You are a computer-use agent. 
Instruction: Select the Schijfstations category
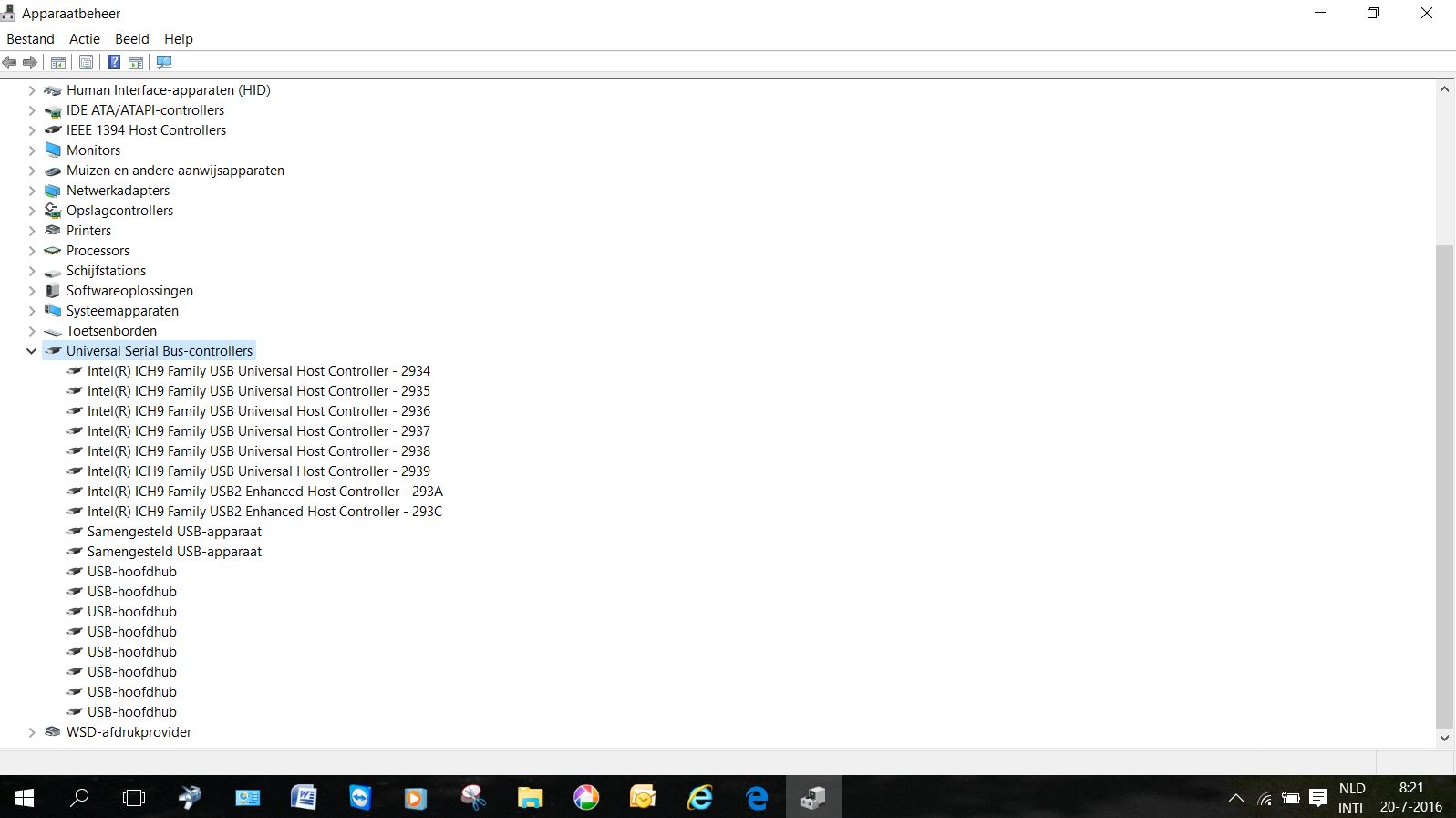(106, 271)
